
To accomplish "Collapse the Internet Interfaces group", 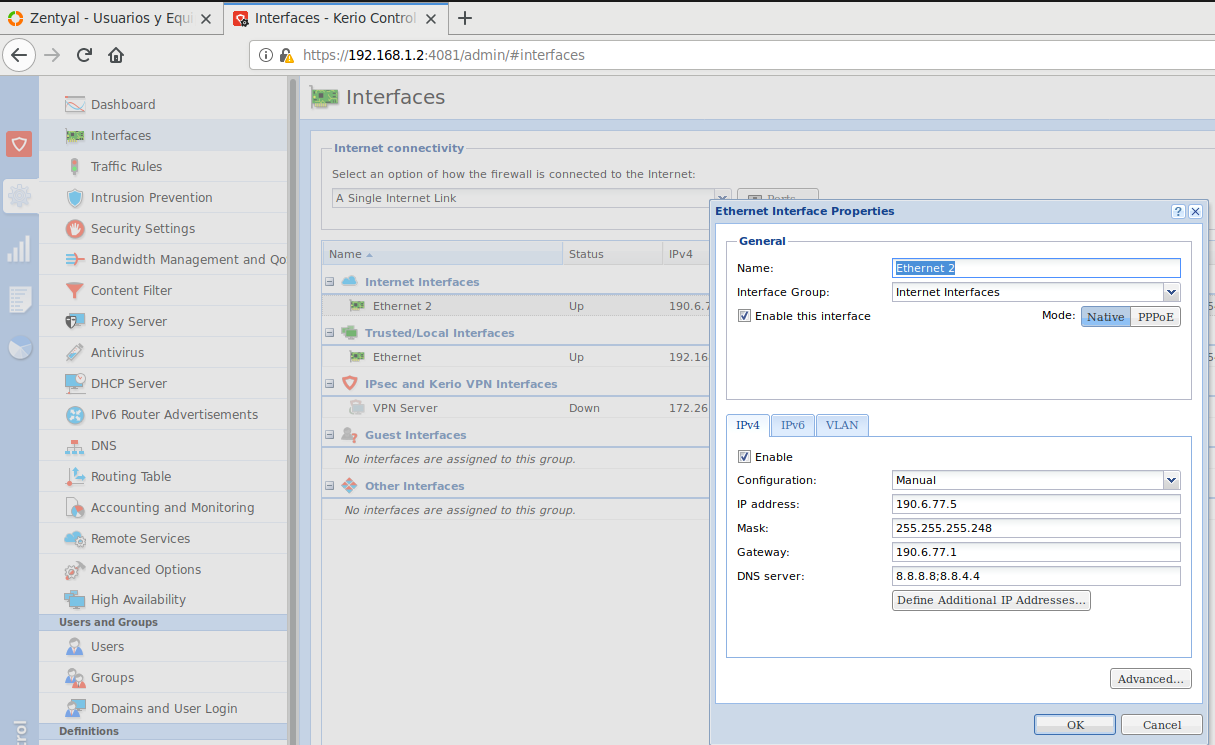I will click(x=330, y=282).
